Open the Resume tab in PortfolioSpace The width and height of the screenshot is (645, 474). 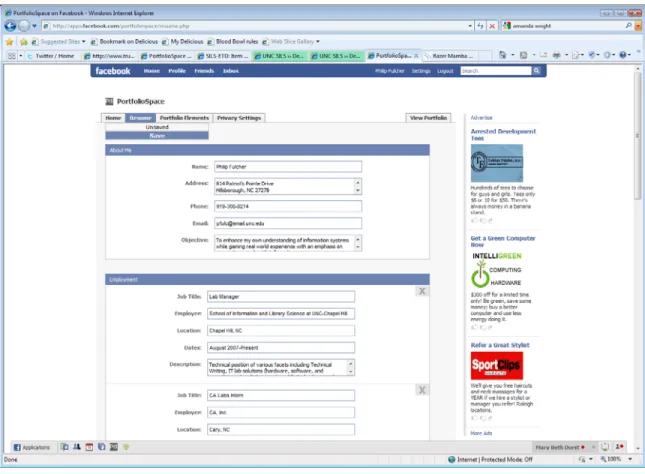click(x=141, y=118)
